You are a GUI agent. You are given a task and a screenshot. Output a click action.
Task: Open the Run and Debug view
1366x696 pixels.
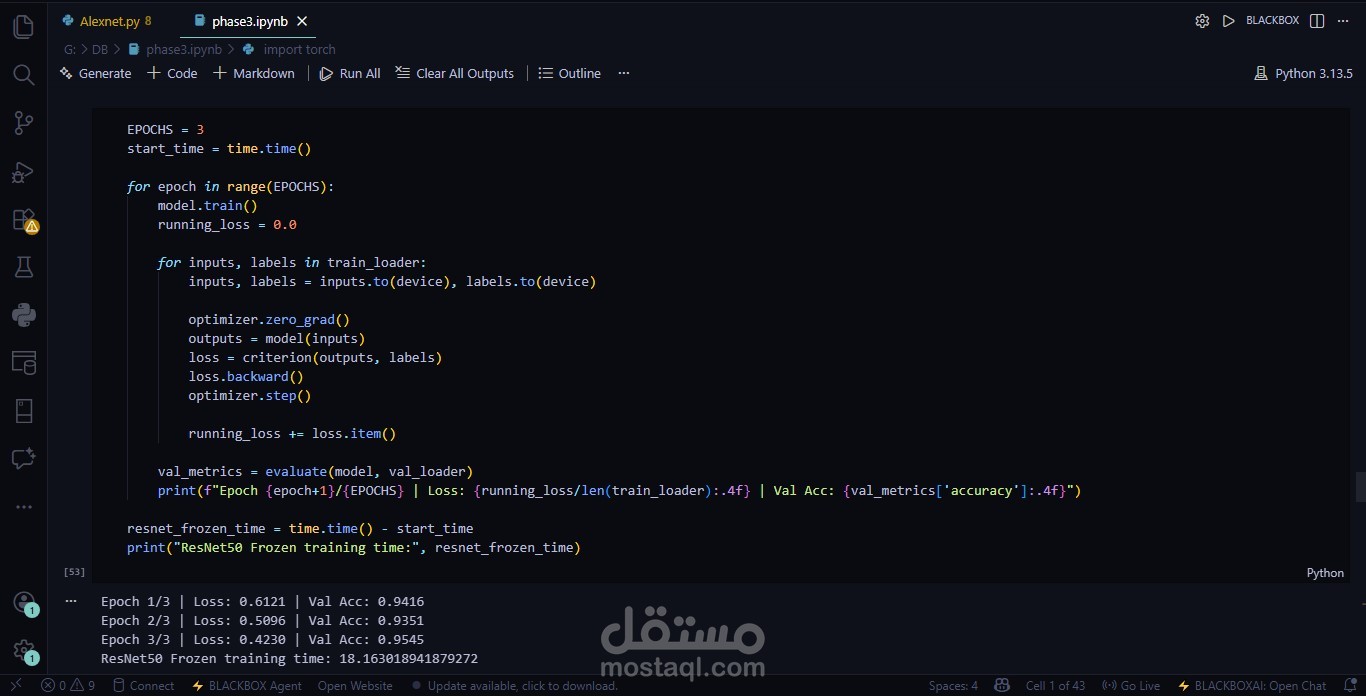click(23, 172)
